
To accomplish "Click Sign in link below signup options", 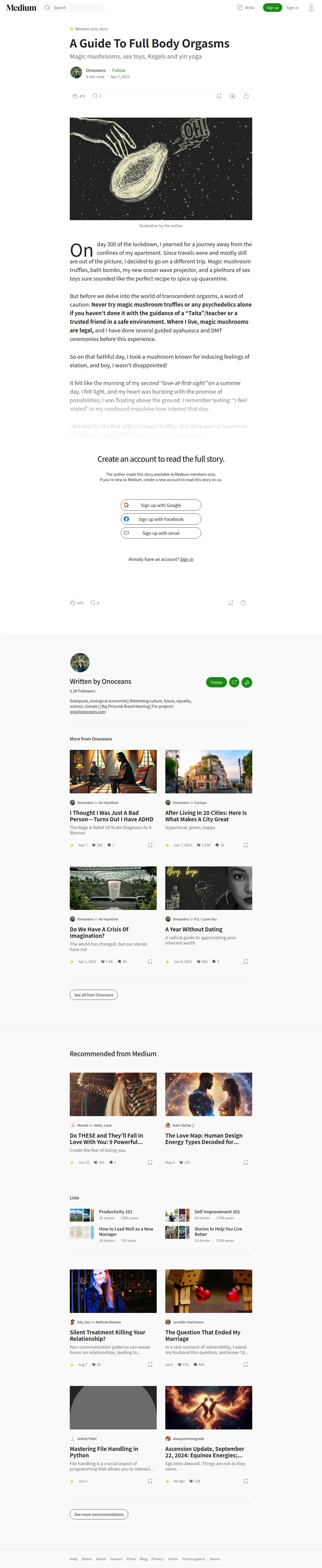I will click(186, 559).
